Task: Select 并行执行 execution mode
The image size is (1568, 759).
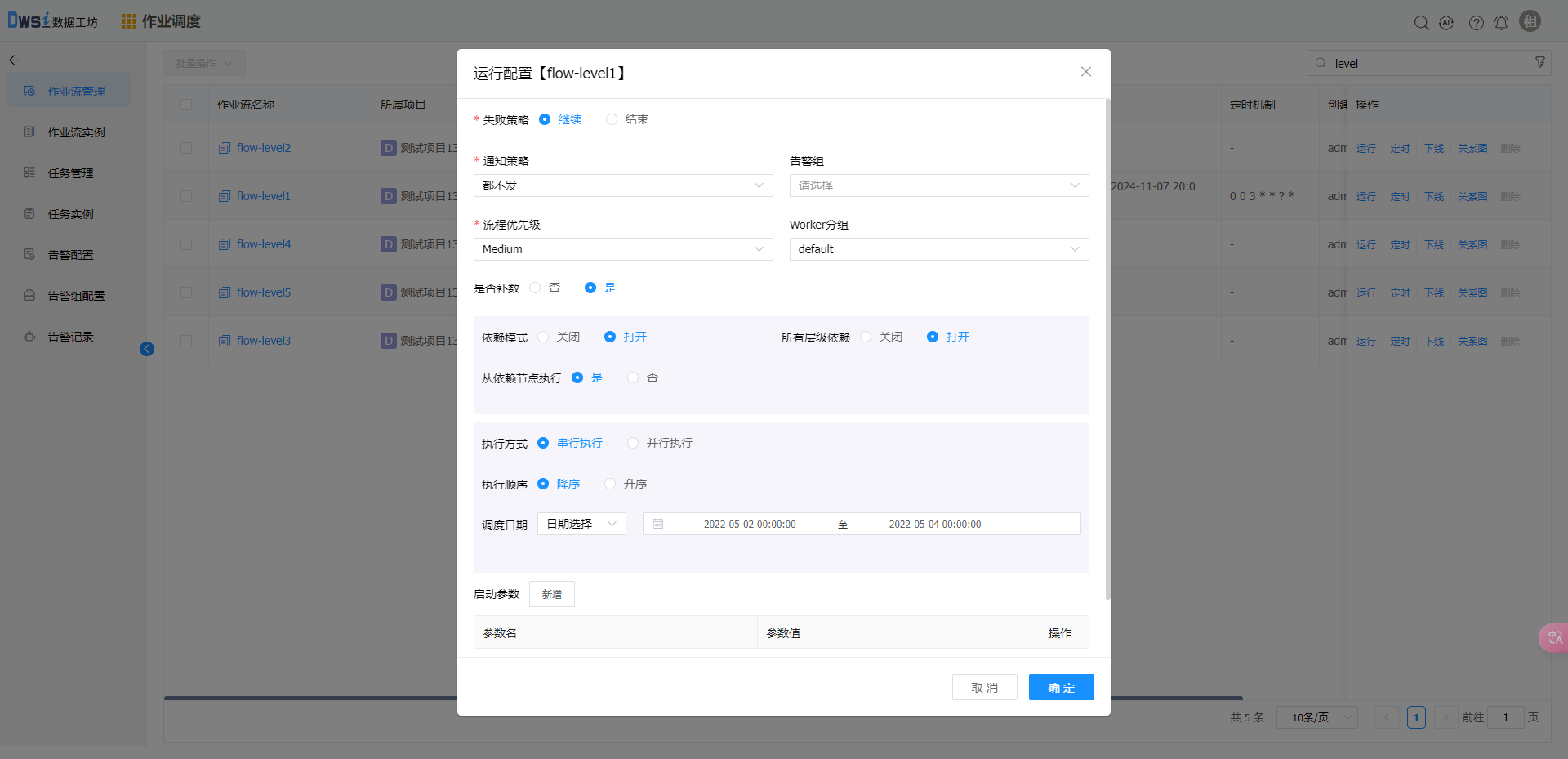Action: click(633, 443)
